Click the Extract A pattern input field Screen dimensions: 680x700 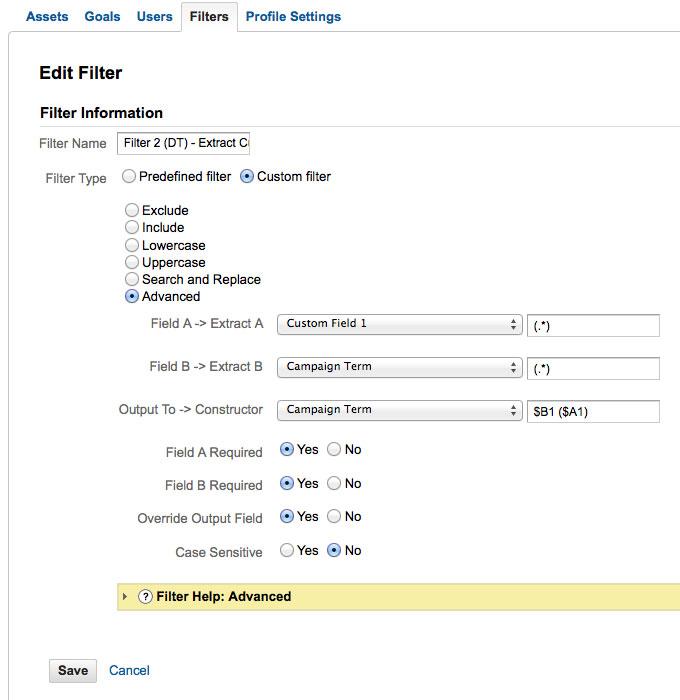(592, 325)
